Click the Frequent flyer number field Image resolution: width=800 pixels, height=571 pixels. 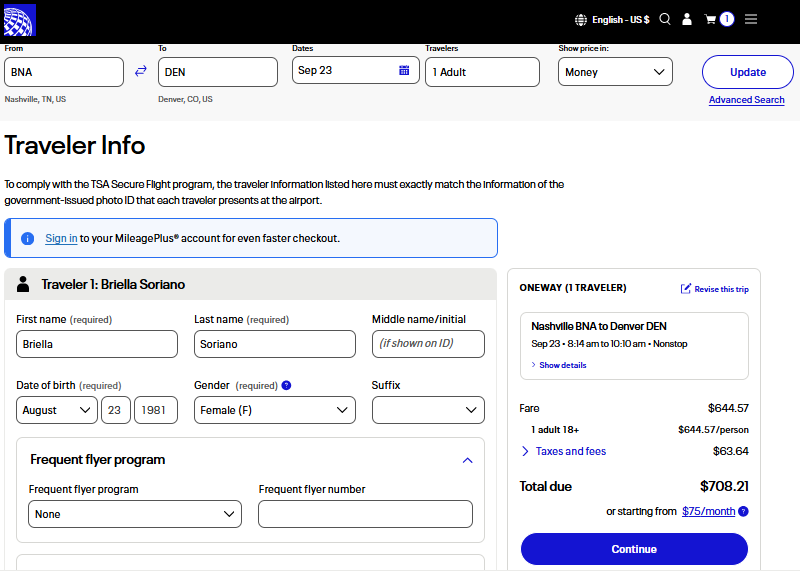365,514
